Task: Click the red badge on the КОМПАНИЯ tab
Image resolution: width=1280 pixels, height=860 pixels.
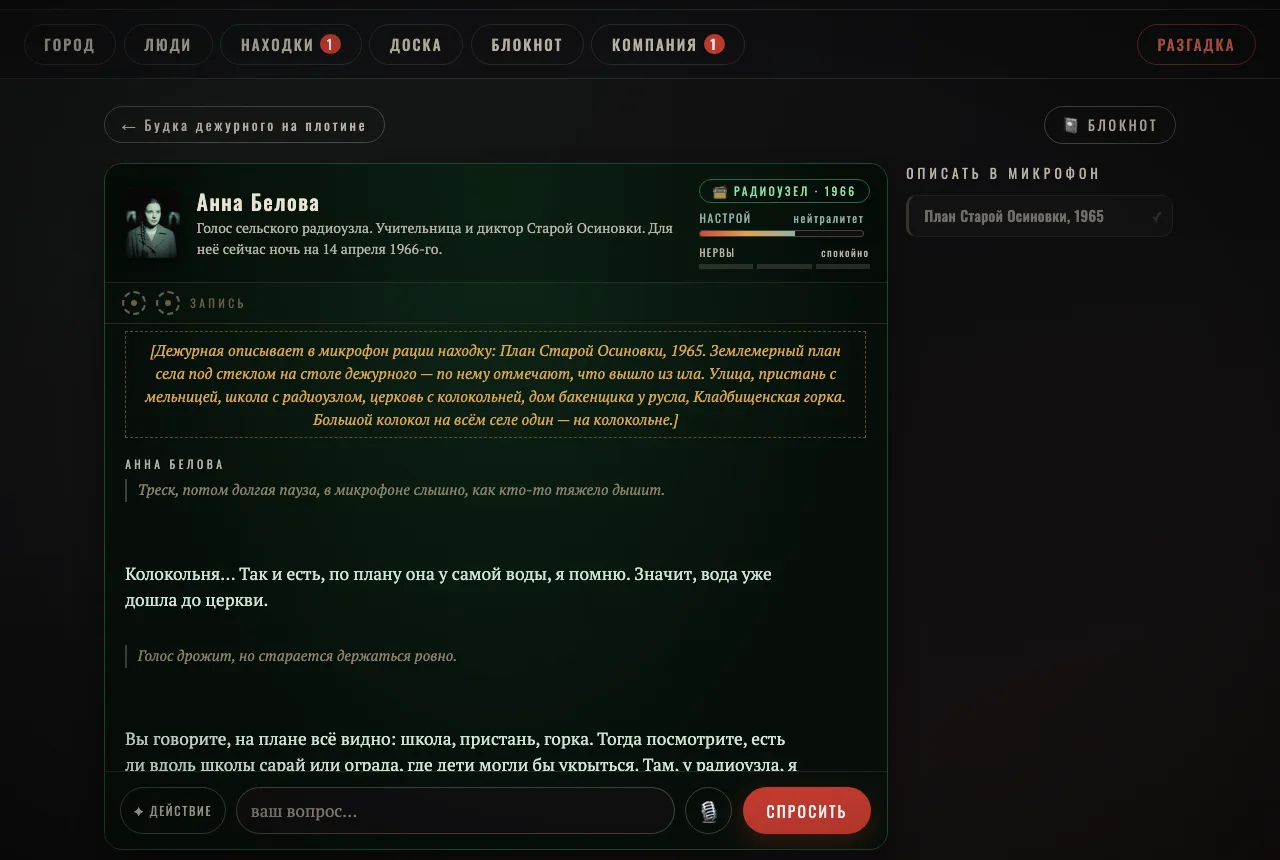Action: [714, 44]
